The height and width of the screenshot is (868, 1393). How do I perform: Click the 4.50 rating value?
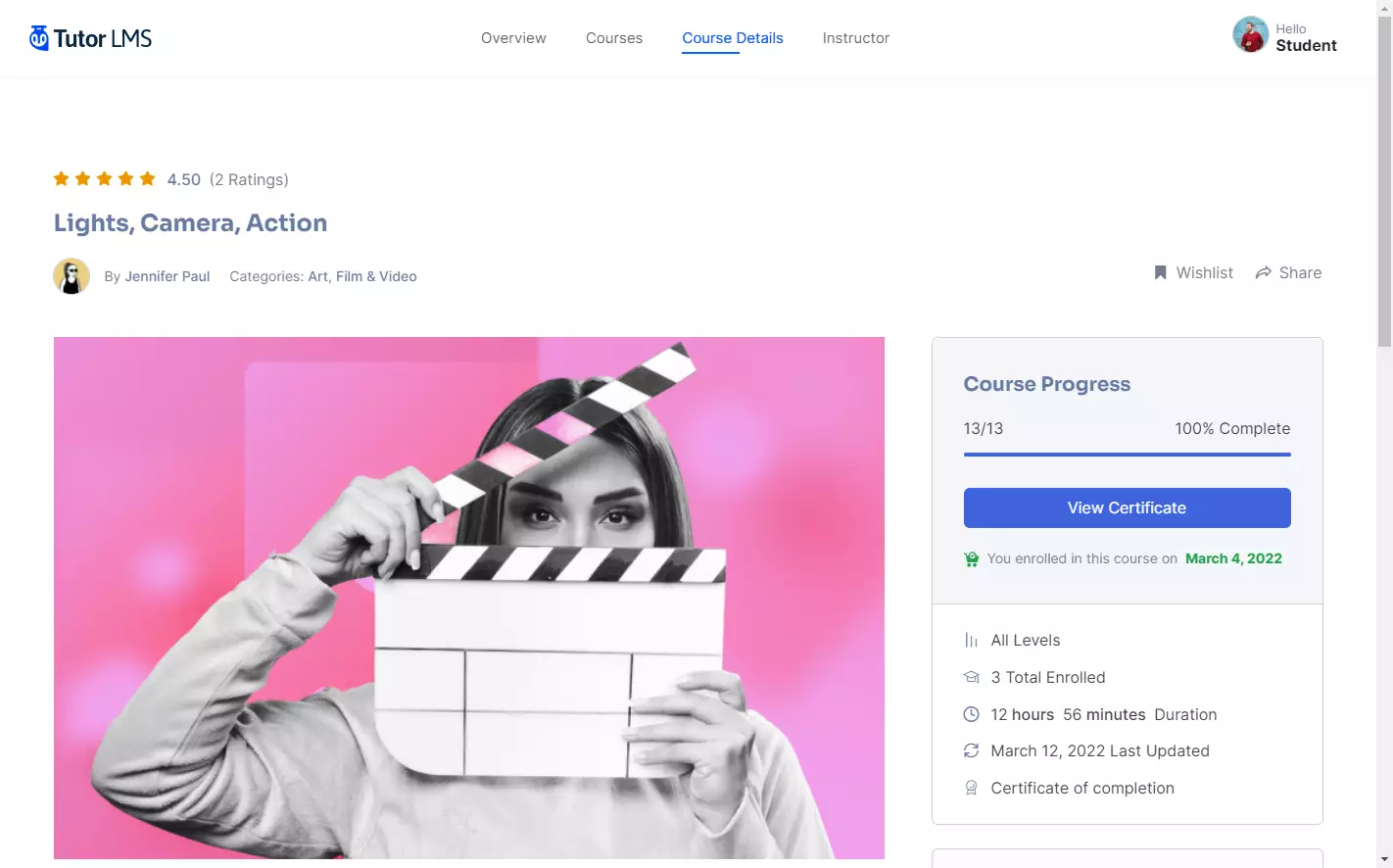(183, 179)
